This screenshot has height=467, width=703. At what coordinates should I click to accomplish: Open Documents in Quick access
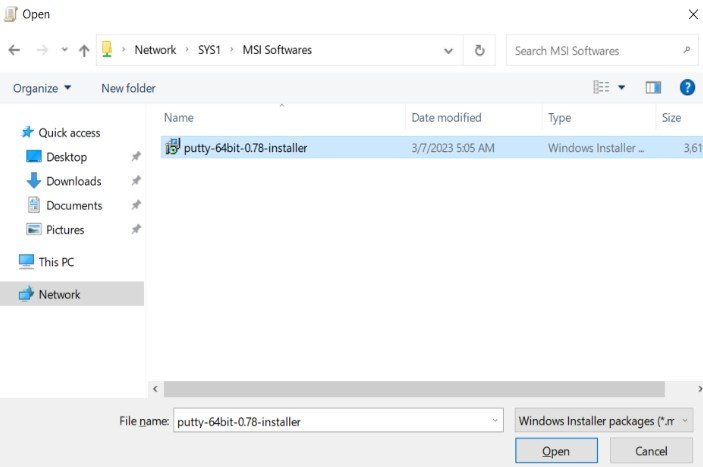pyautogui.click(x=74, y=205)
